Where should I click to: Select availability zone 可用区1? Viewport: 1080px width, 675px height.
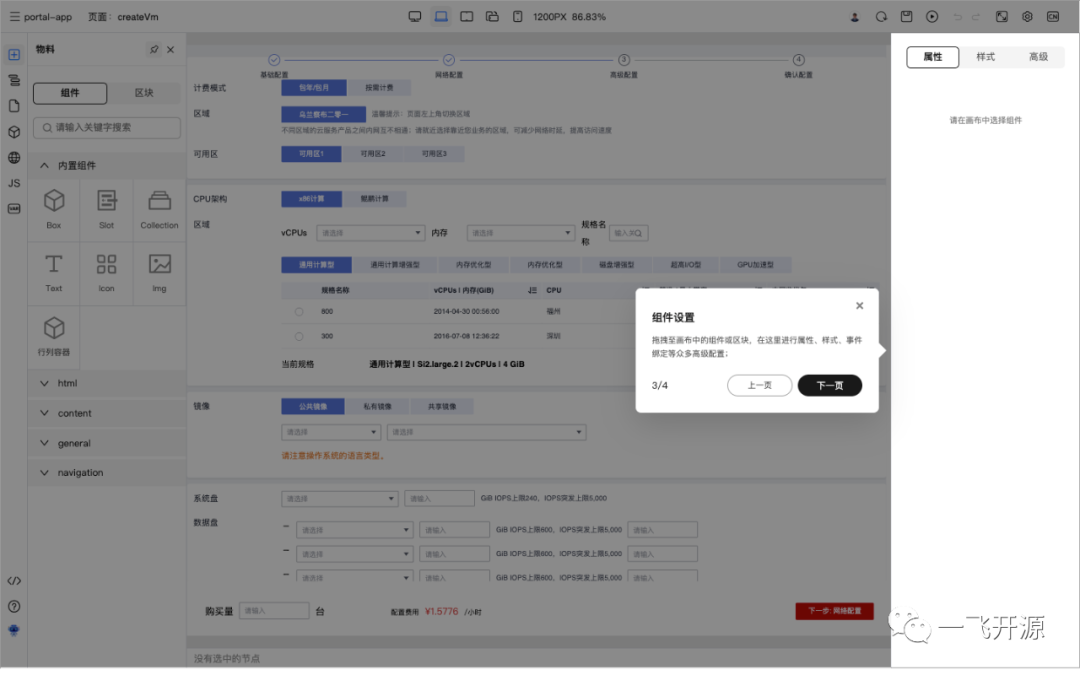(x=311, y=154)
